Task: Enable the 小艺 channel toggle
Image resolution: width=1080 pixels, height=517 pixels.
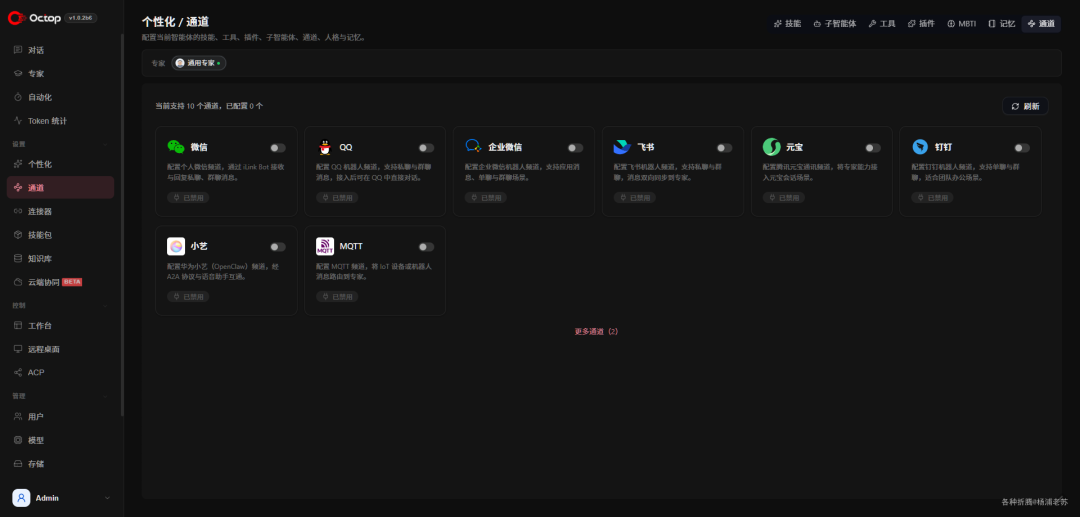Action: 278,247
